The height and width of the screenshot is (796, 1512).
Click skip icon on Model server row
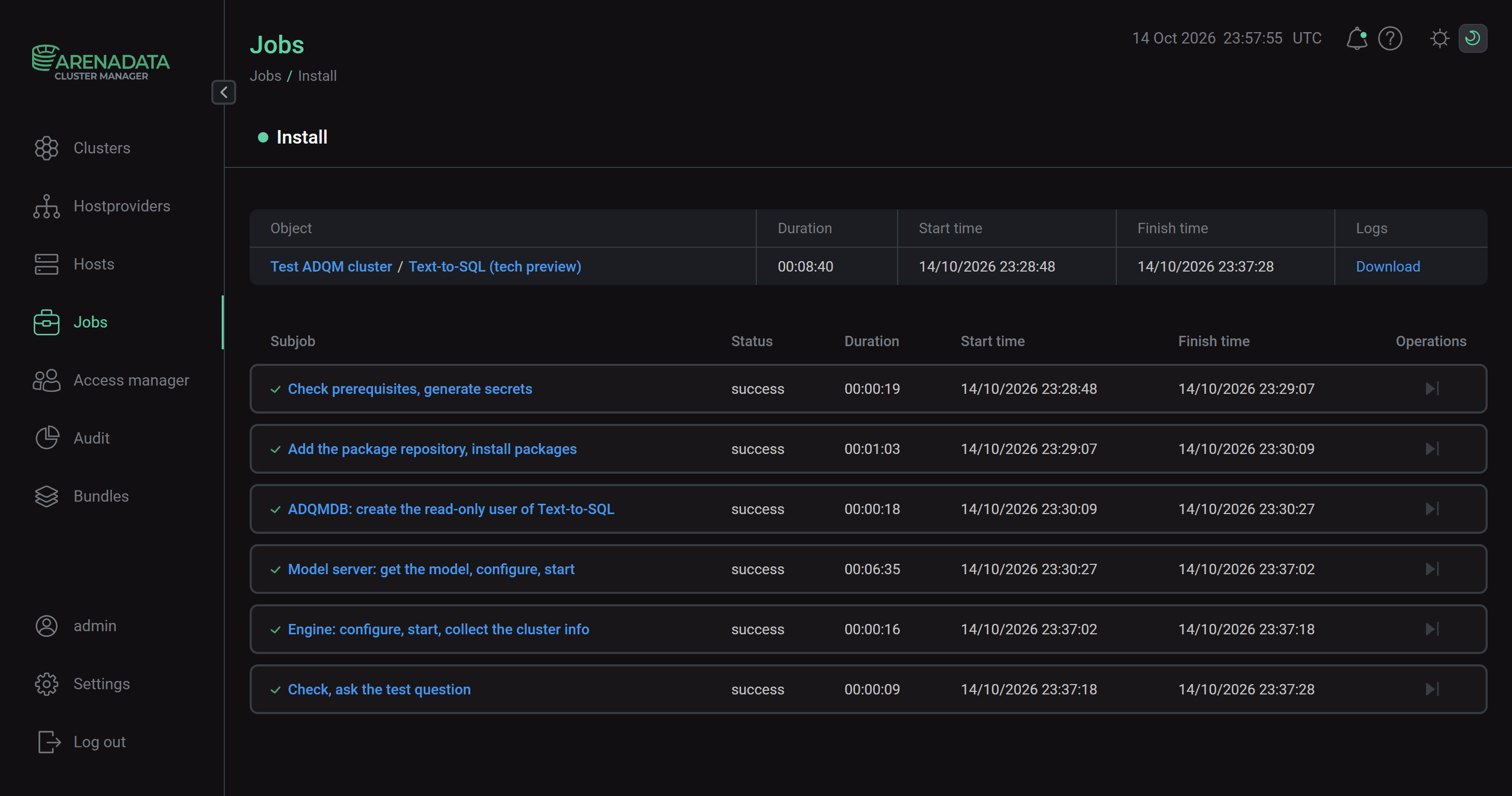point(1432,570)
